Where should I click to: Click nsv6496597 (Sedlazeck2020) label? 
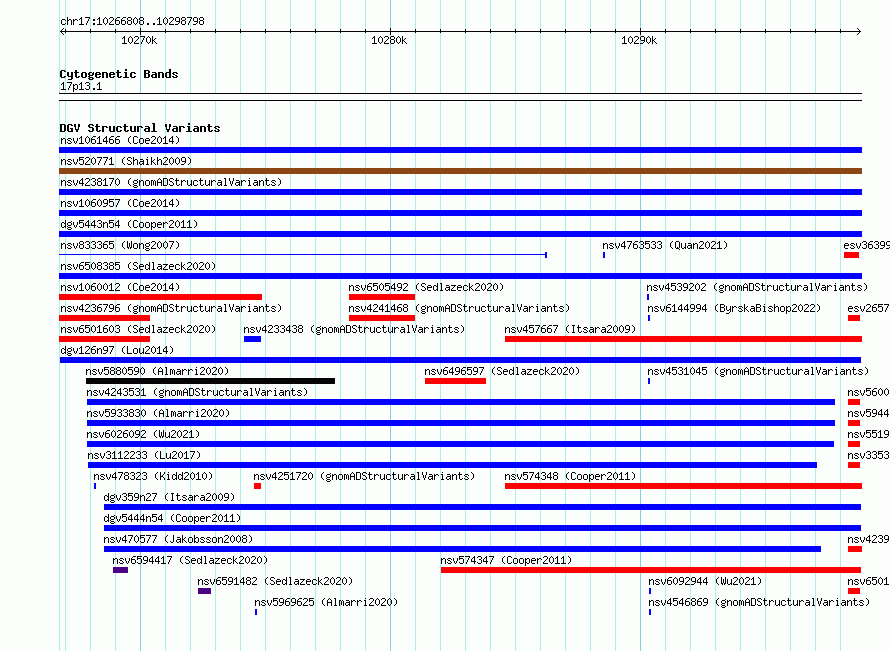(502, 371)
